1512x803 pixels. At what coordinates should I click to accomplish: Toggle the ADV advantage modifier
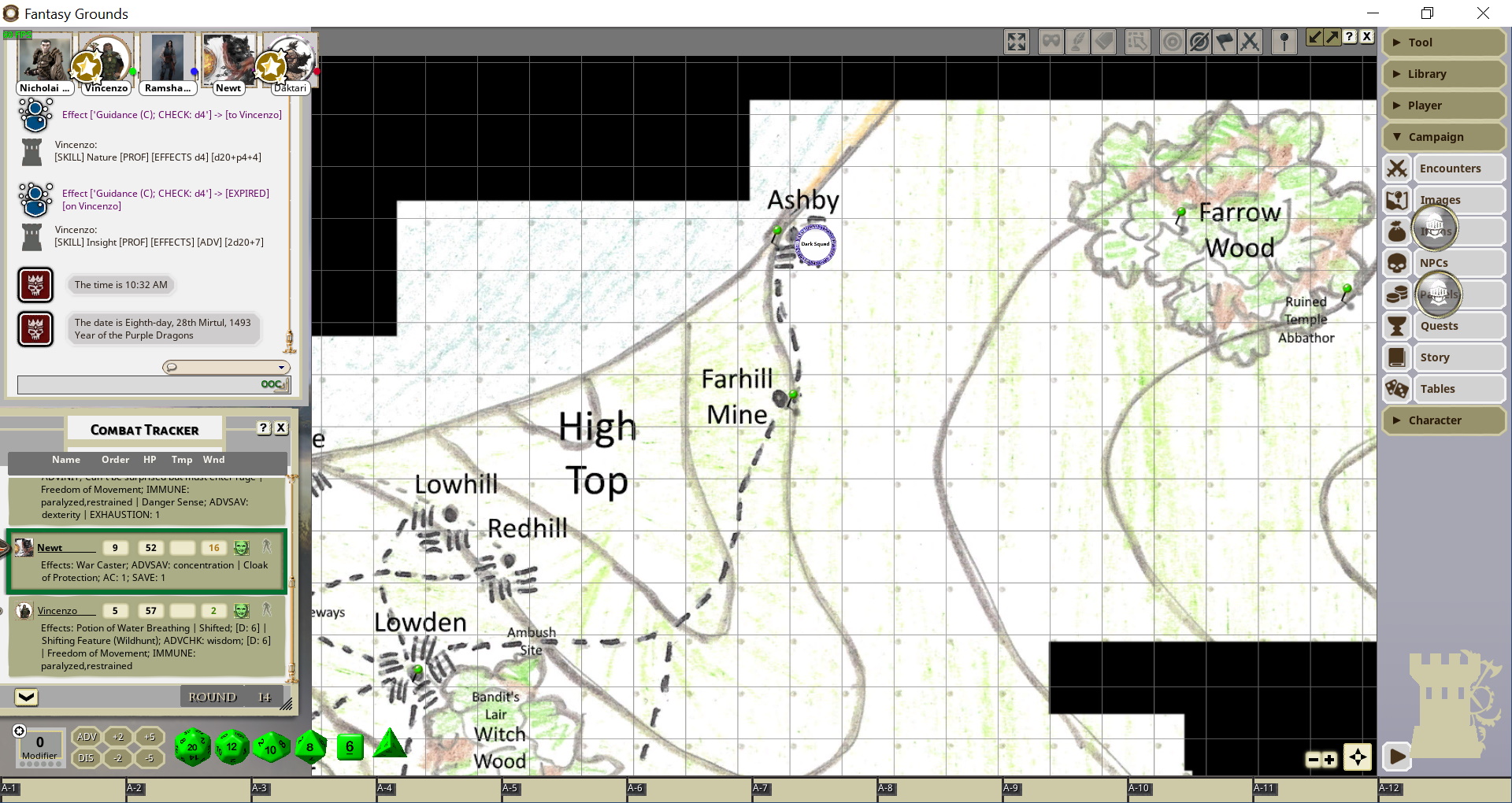[87, 737]
